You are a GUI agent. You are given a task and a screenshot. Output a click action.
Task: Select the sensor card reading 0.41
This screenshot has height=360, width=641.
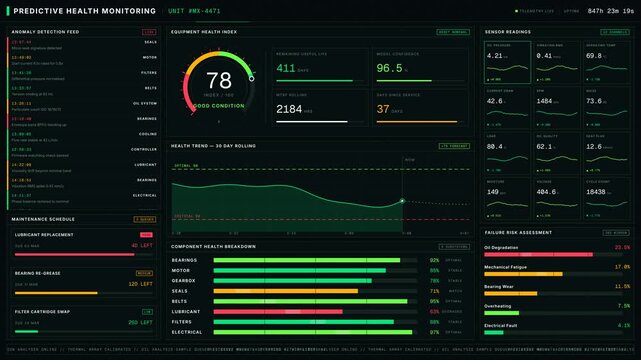coord(557,62)
